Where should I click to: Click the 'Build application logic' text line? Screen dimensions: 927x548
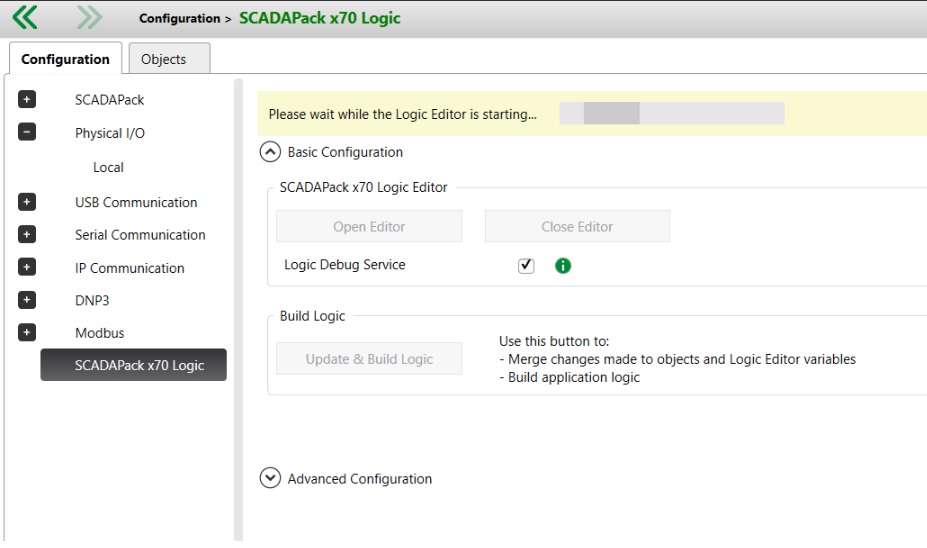pyautogui.click(x=569, y=377)
